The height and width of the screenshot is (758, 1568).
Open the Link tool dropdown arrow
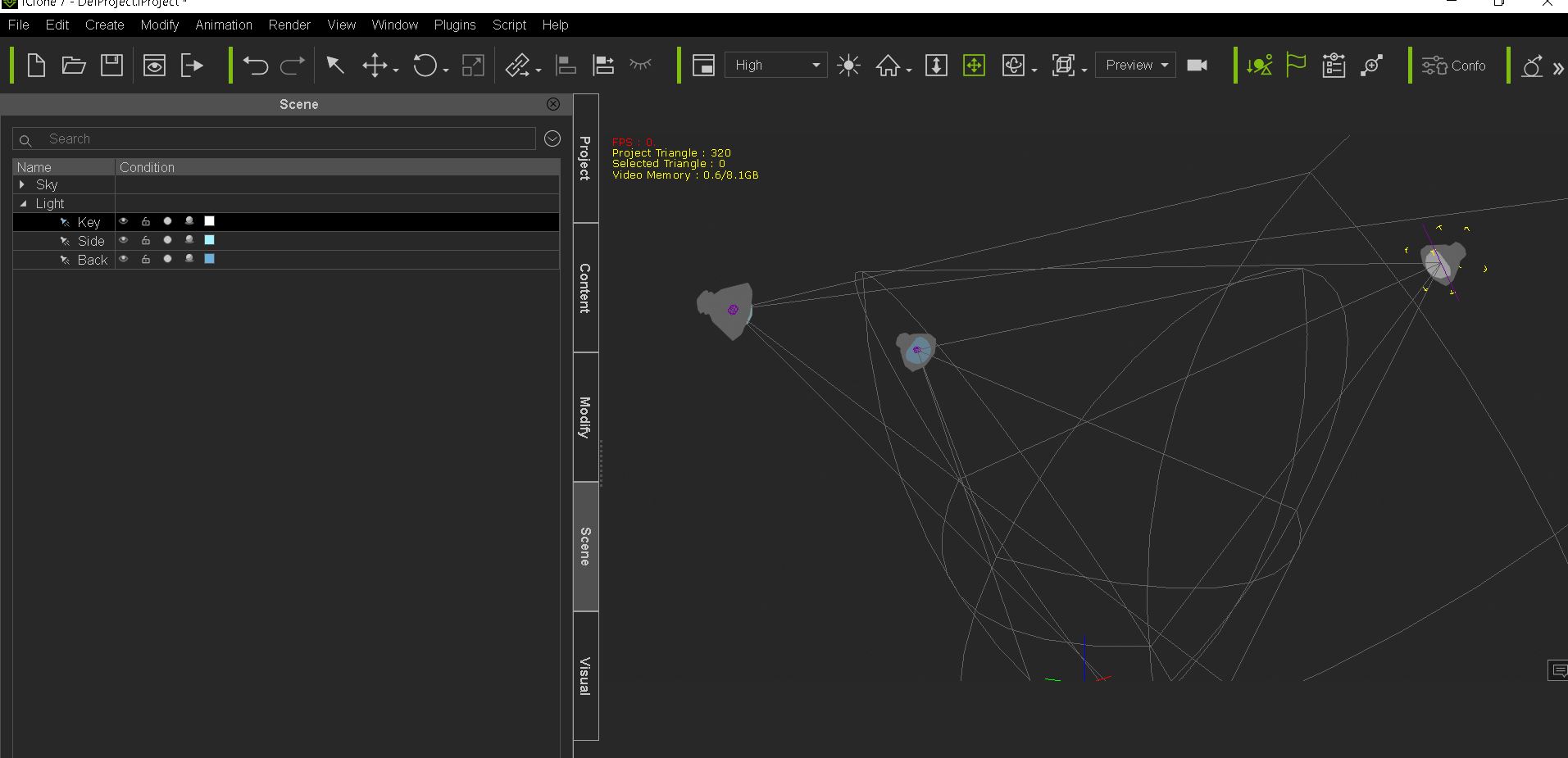(539, 71)
